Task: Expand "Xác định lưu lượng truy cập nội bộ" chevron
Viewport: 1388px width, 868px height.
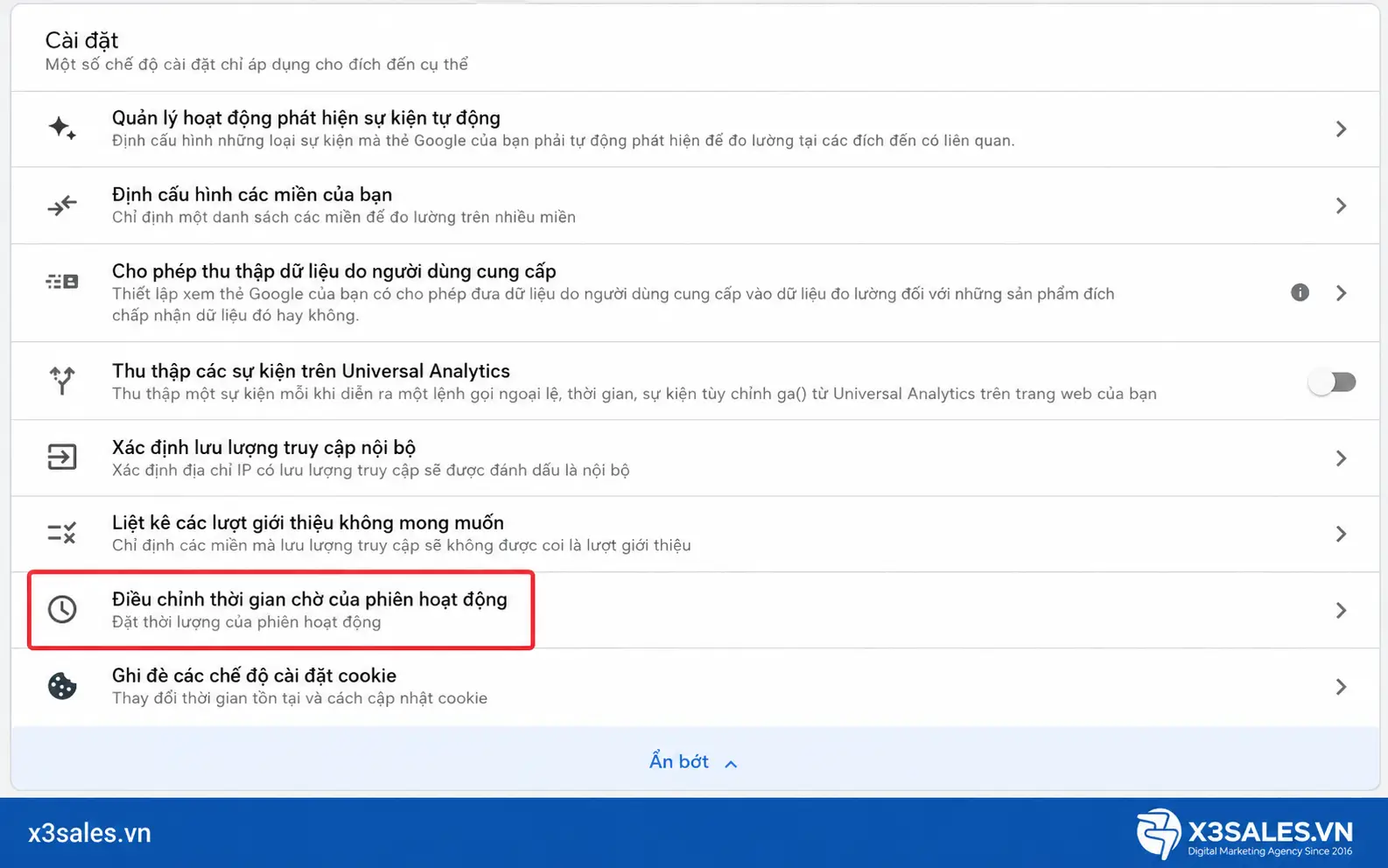Action: tap(1341, 458)
